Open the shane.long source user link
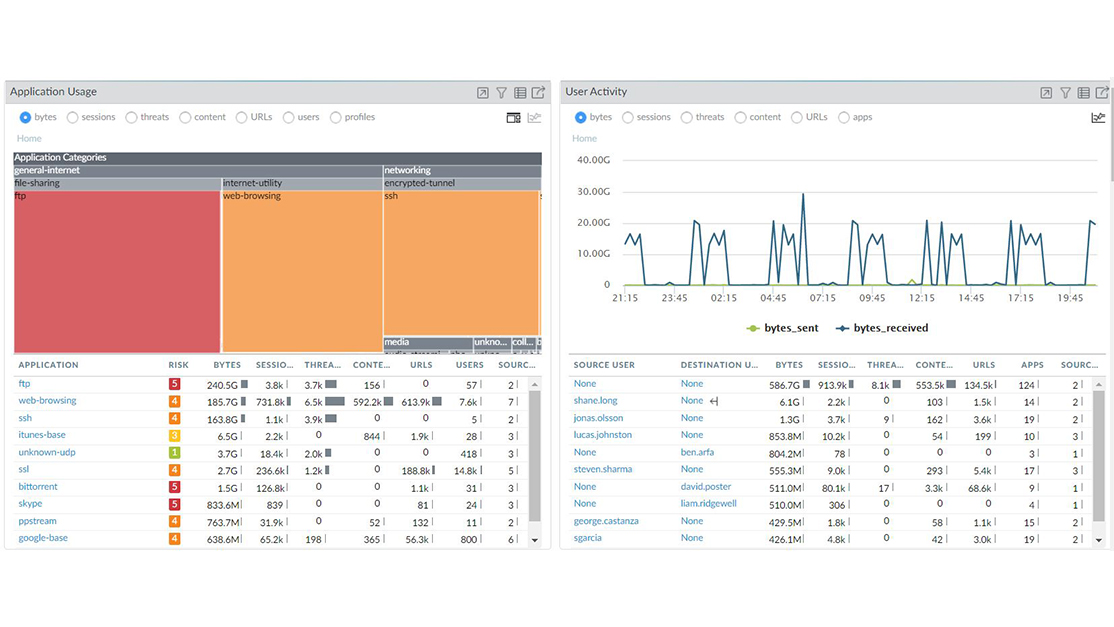 (x=595, y=401)
